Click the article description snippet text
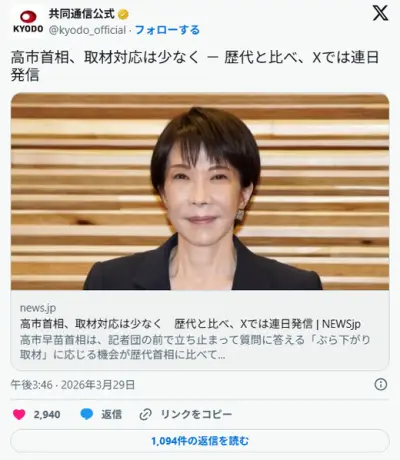400x460 pixels. pyautogui.click(x=195, y=347)
